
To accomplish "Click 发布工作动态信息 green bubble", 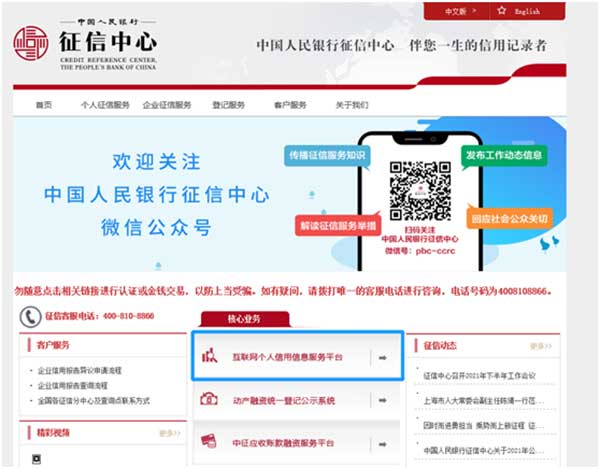I will (x=504, y=155).
